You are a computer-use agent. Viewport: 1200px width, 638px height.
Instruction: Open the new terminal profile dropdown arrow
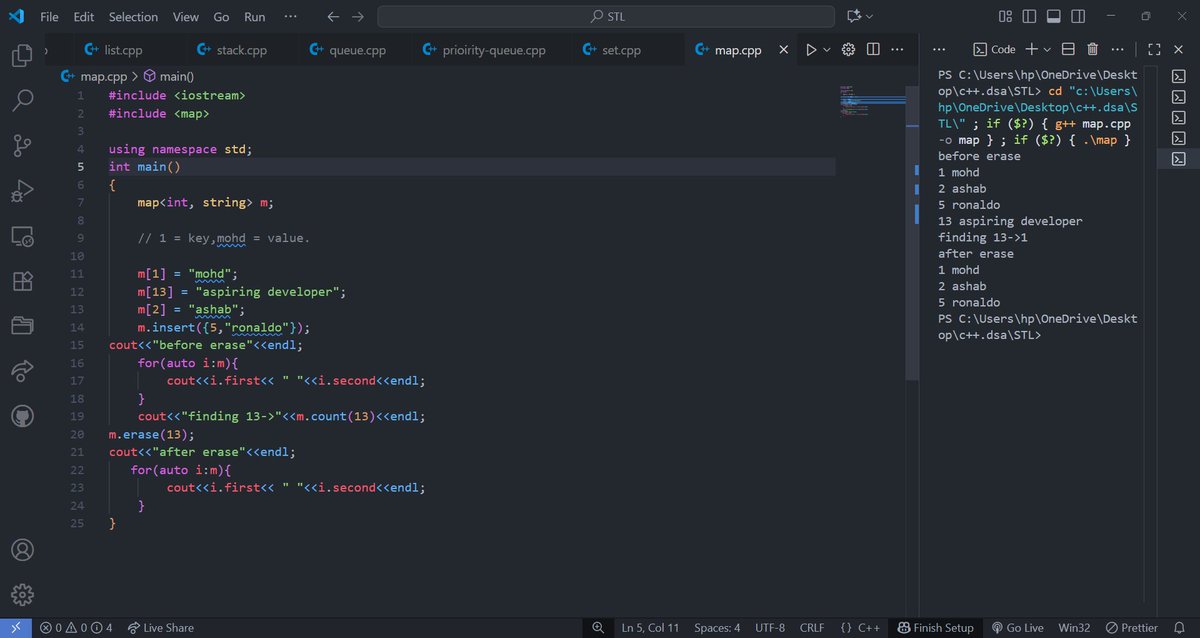(1047, 49)
